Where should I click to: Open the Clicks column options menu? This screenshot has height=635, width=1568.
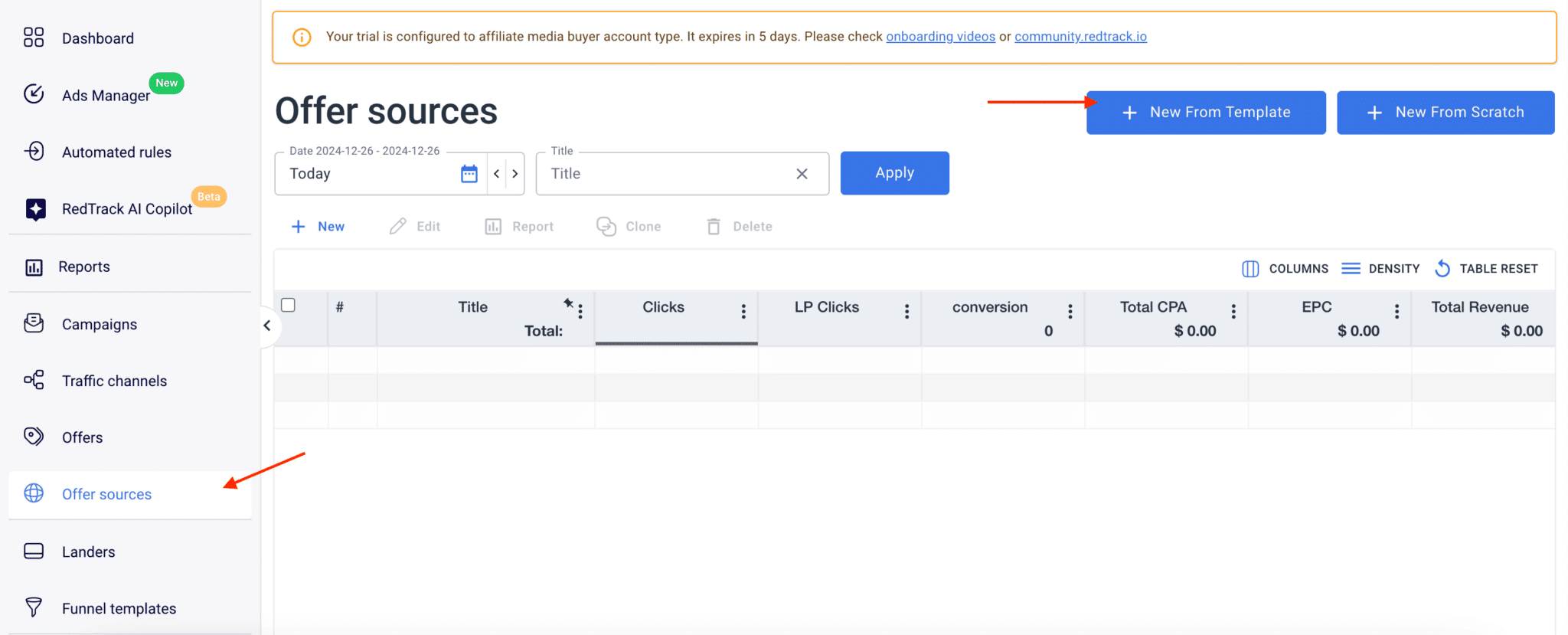coord(743,311)
